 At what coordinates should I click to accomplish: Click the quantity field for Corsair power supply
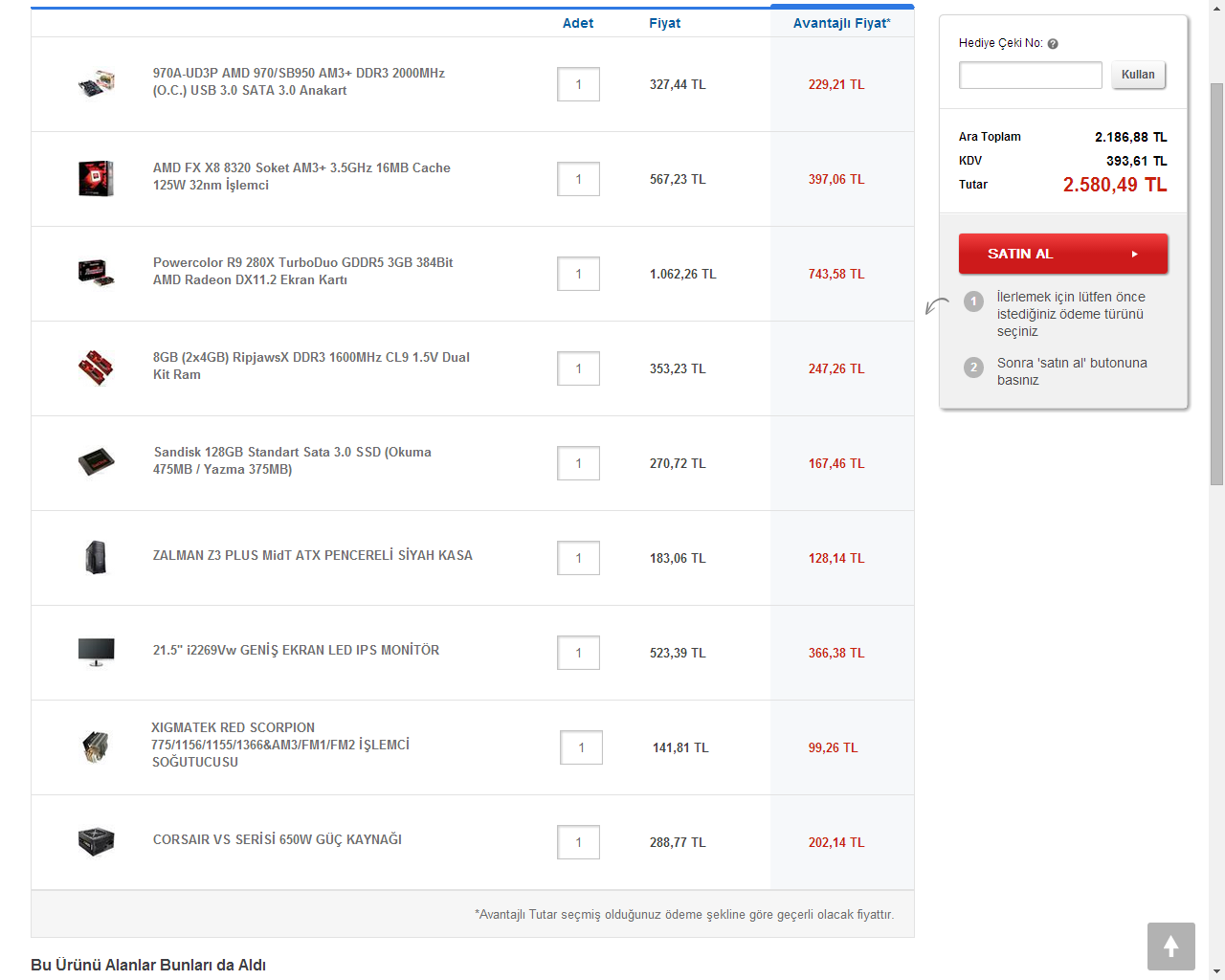(x=578, y=842)
